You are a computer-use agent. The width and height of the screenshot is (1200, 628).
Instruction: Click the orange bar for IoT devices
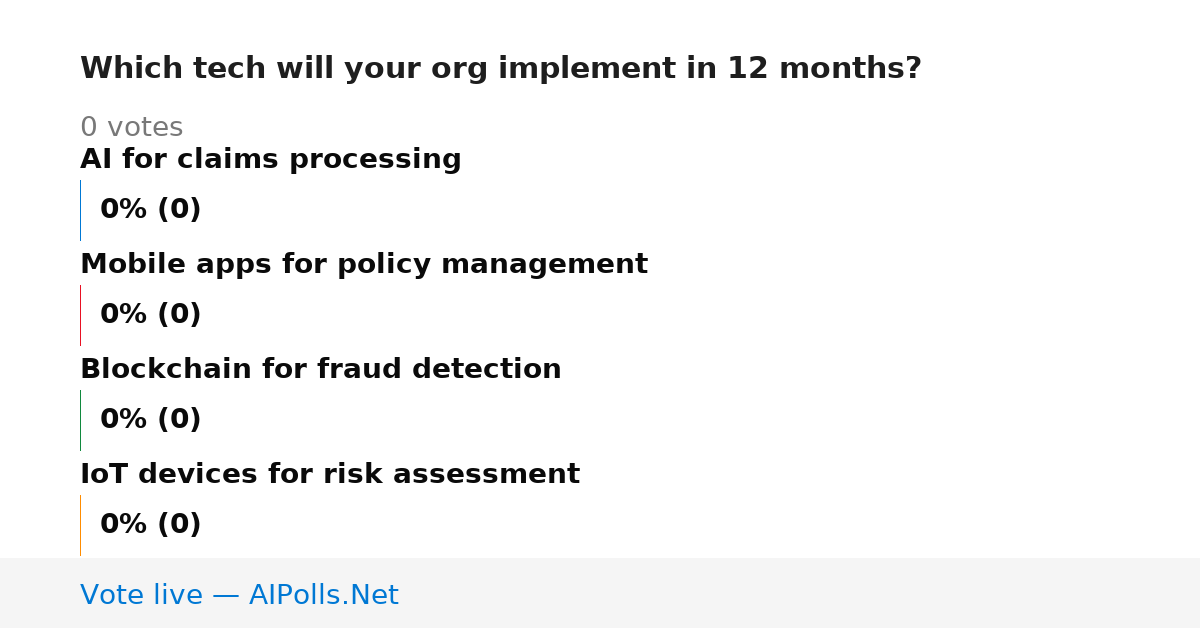pyautogui.click(x=80, y=525)
